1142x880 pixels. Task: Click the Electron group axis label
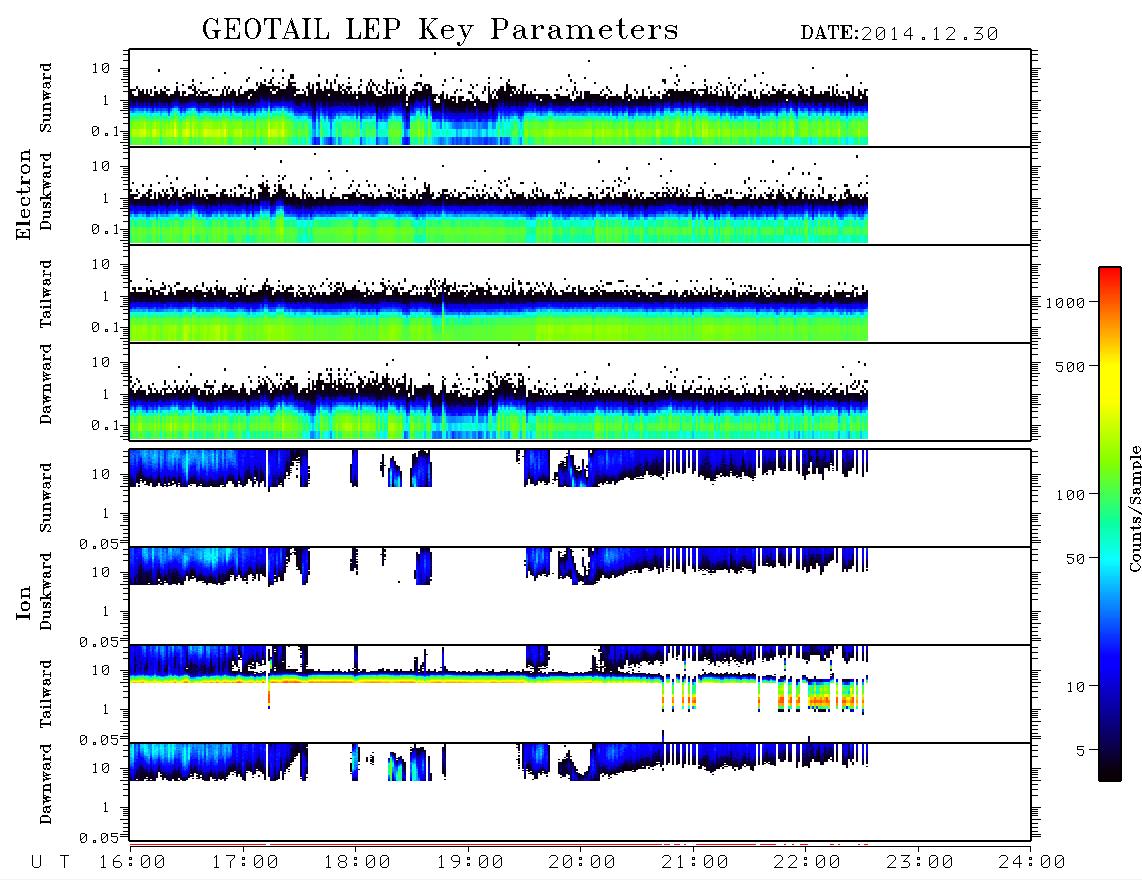24,194
